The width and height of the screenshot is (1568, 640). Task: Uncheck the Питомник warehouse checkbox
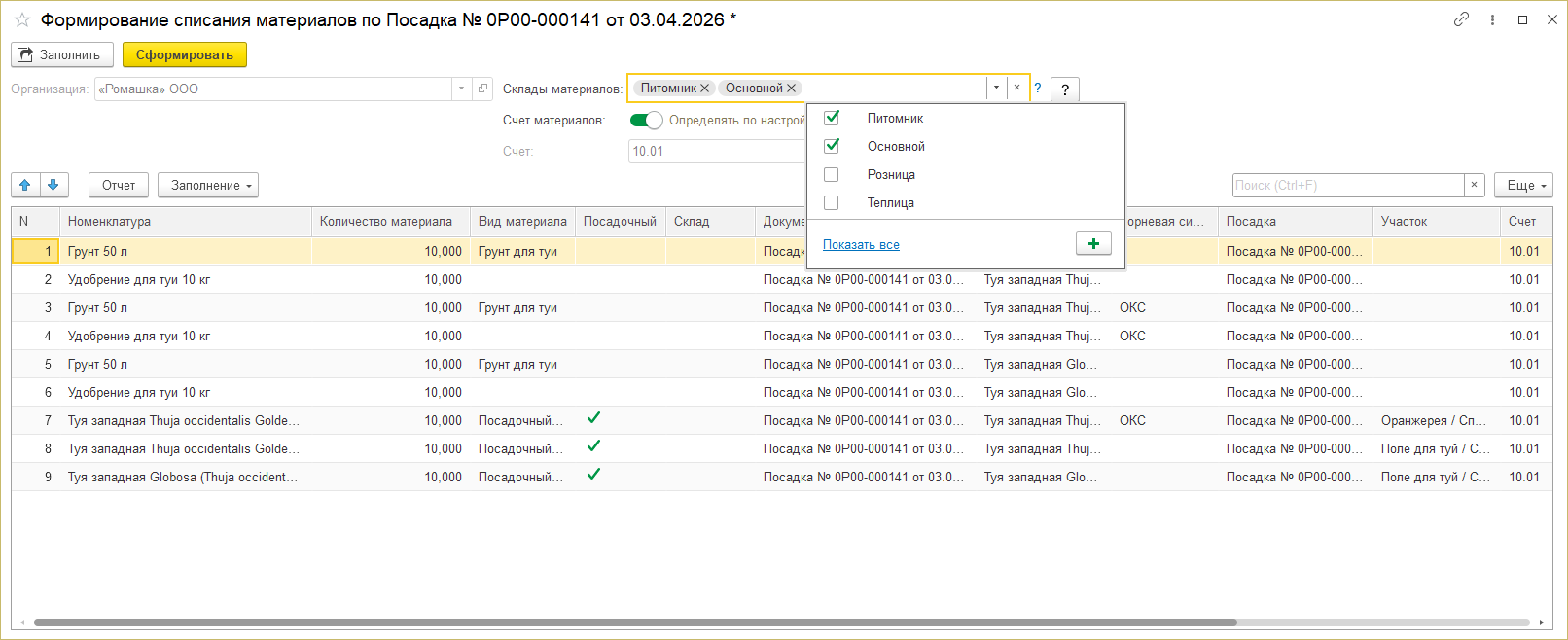(832, 118)
